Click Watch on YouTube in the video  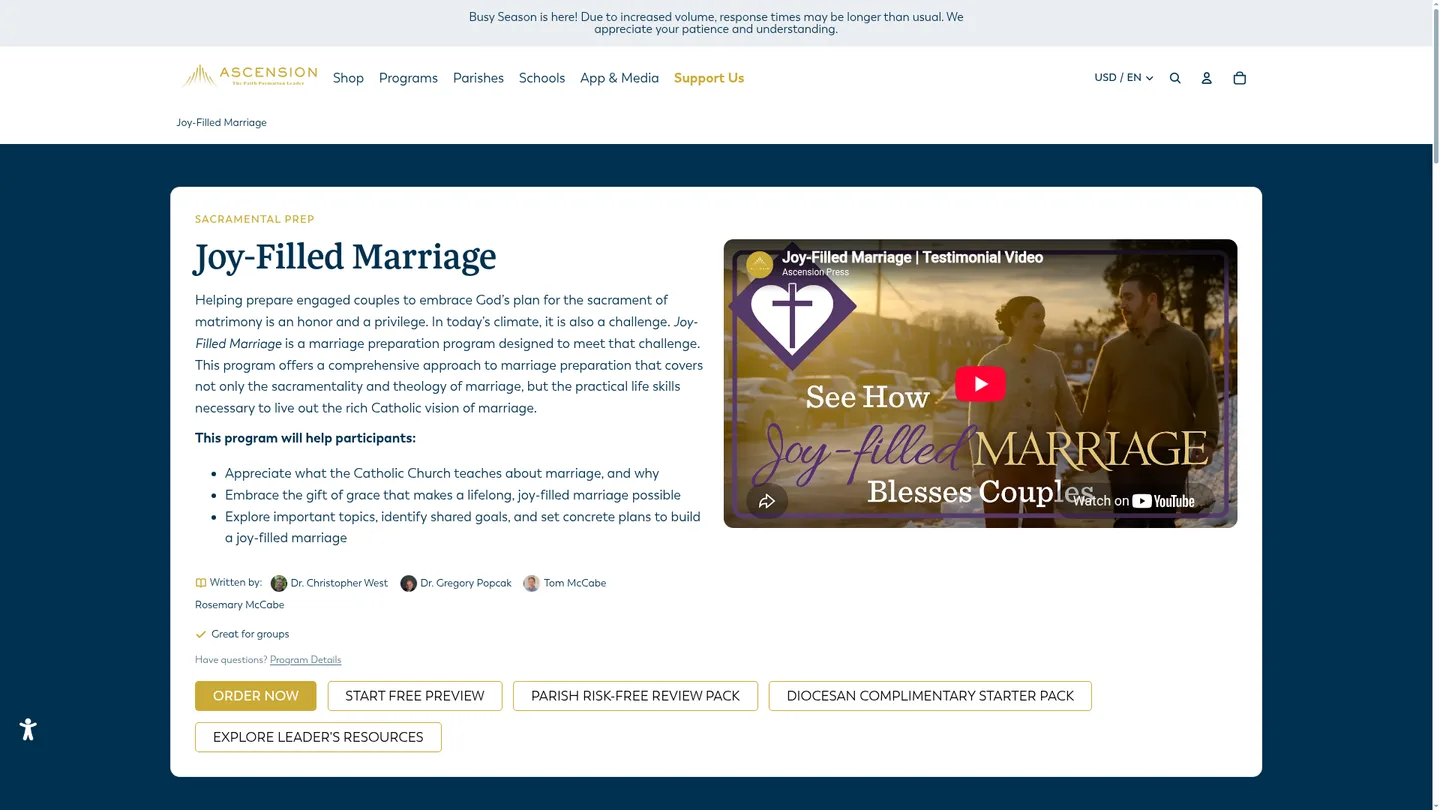1134,501
